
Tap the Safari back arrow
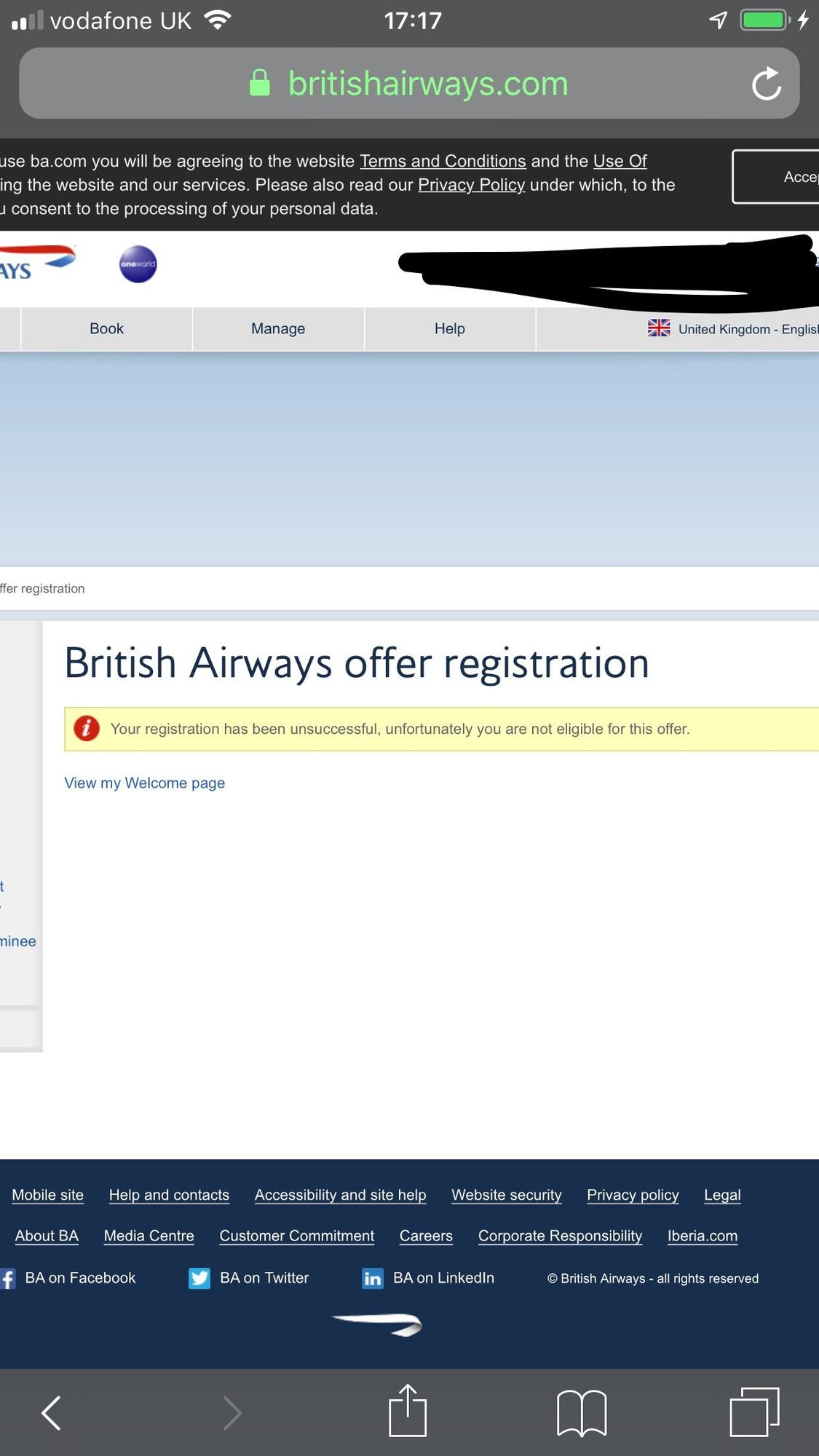point(51,1413)
